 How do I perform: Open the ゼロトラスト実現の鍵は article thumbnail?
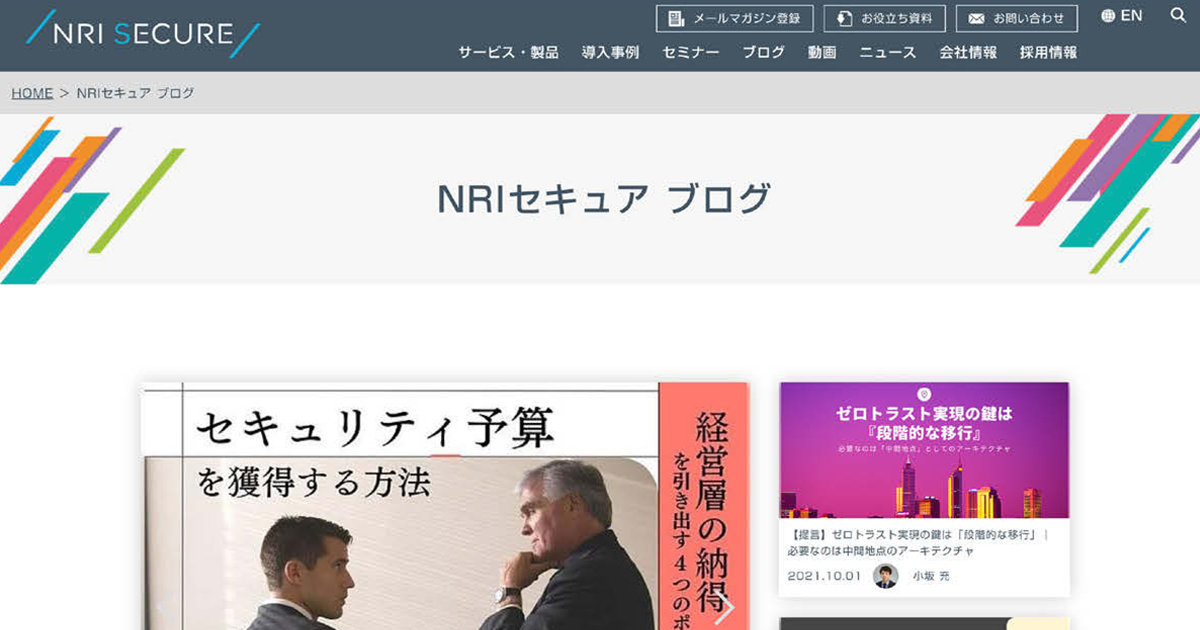[x=924, y=450]
